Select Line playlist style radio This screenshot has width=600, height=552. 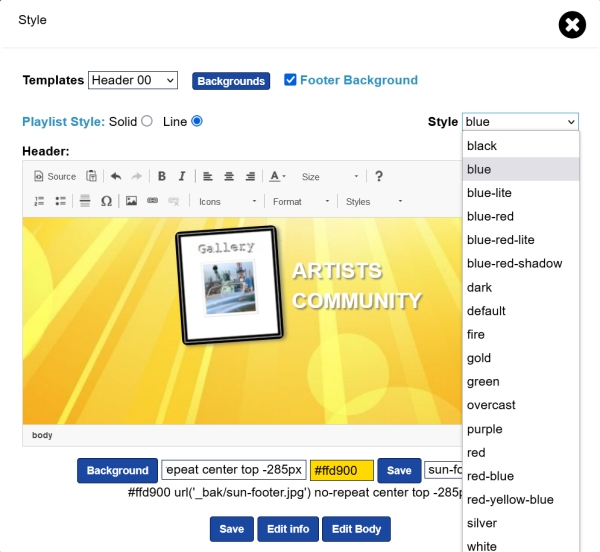tap(197, 121)
